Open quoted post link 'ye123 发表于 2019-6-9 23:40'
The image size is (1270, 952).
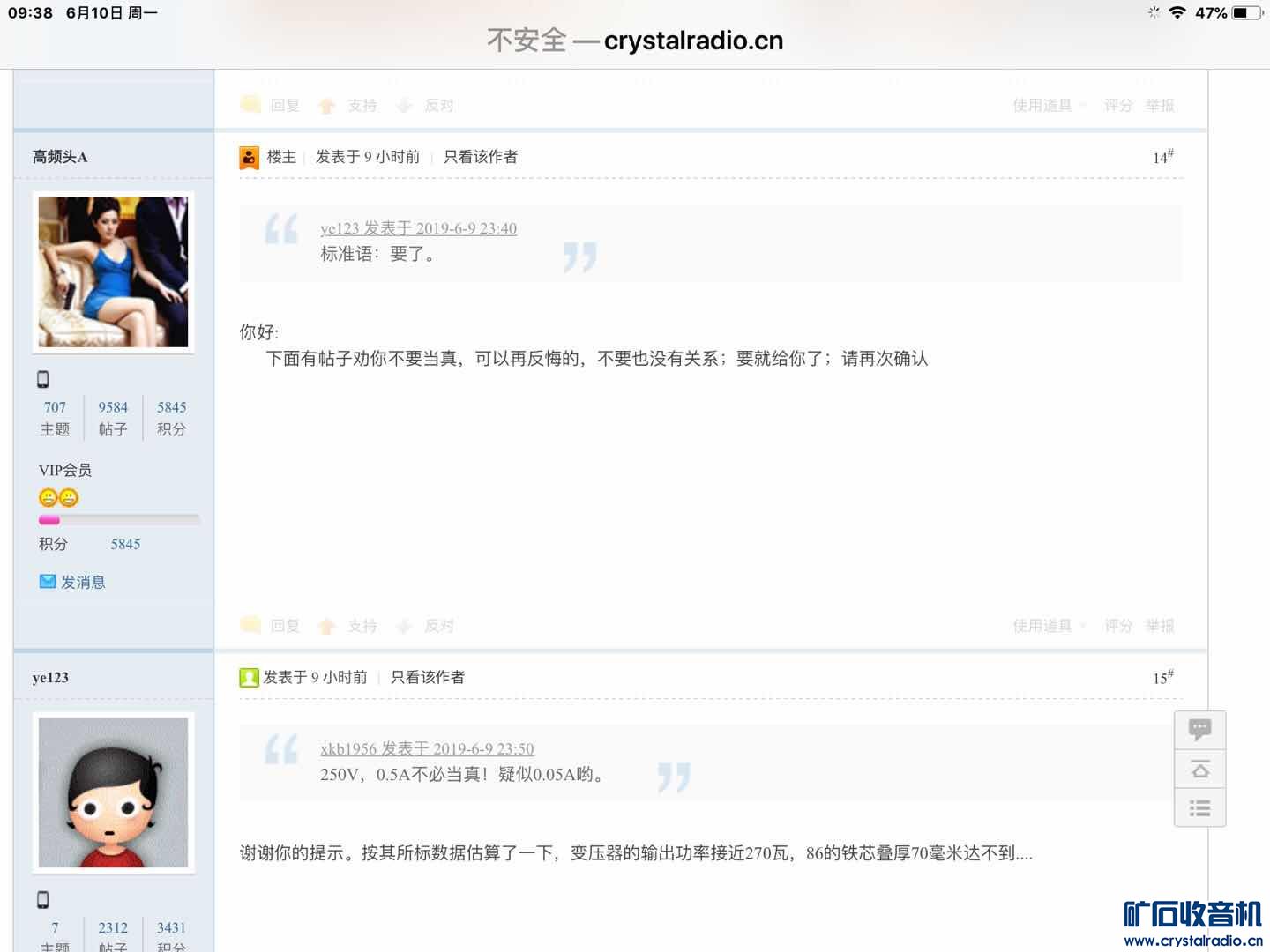[x=419, y=228]
